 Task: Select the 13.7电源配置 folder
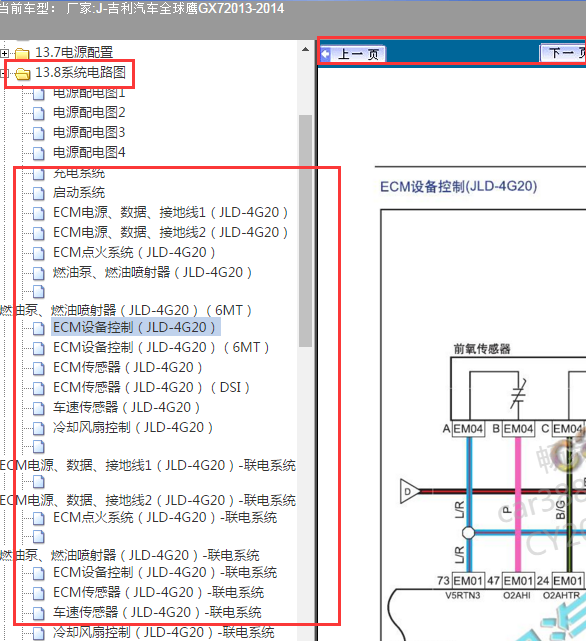74,52
